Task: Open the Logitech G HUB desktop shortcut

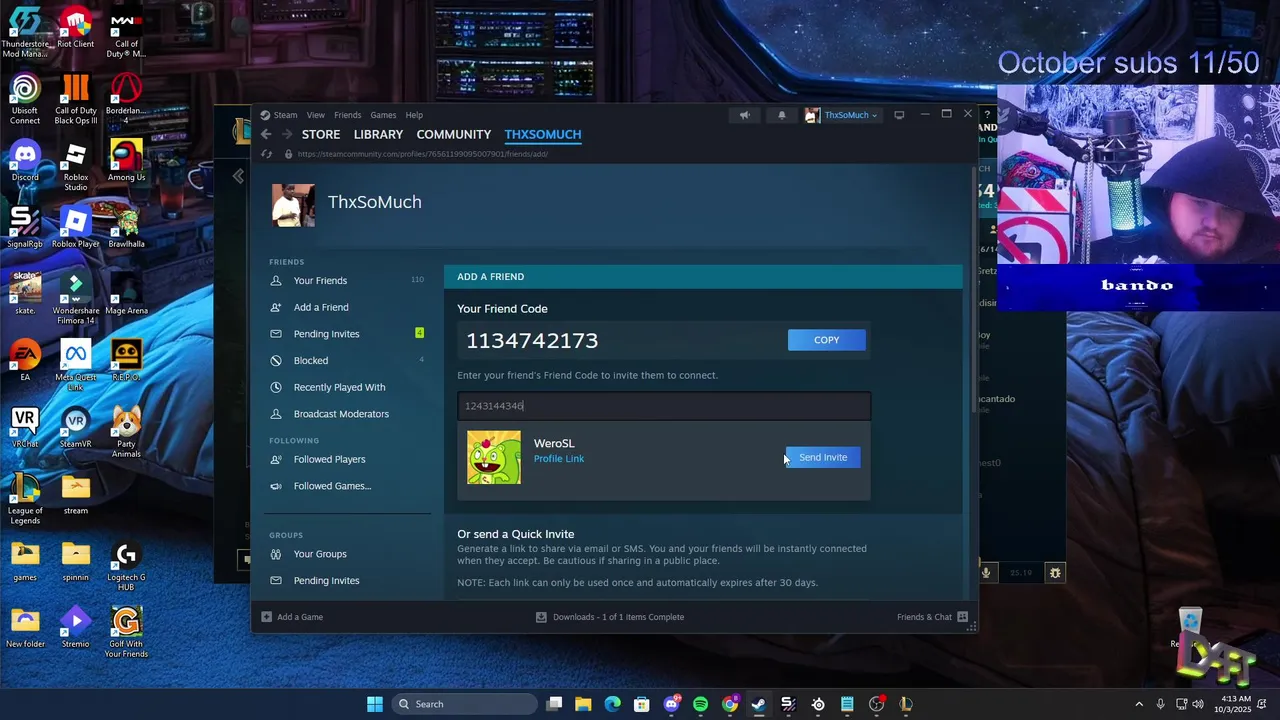Action: pos(126,566)
